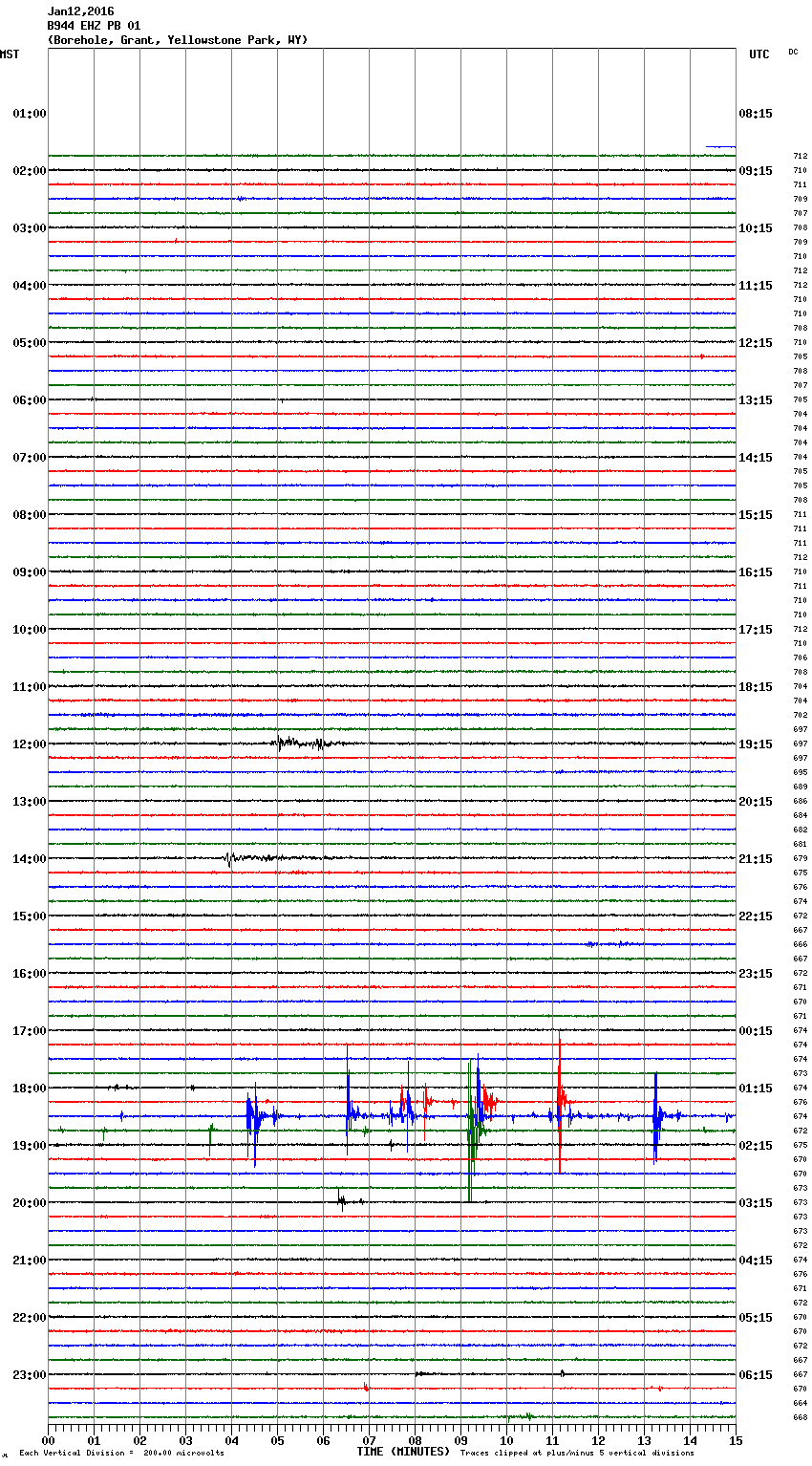This screenshot has width=812, height=1466.
Task: Click the '01:15' UTC time label
Action: tap(756, 1089)
